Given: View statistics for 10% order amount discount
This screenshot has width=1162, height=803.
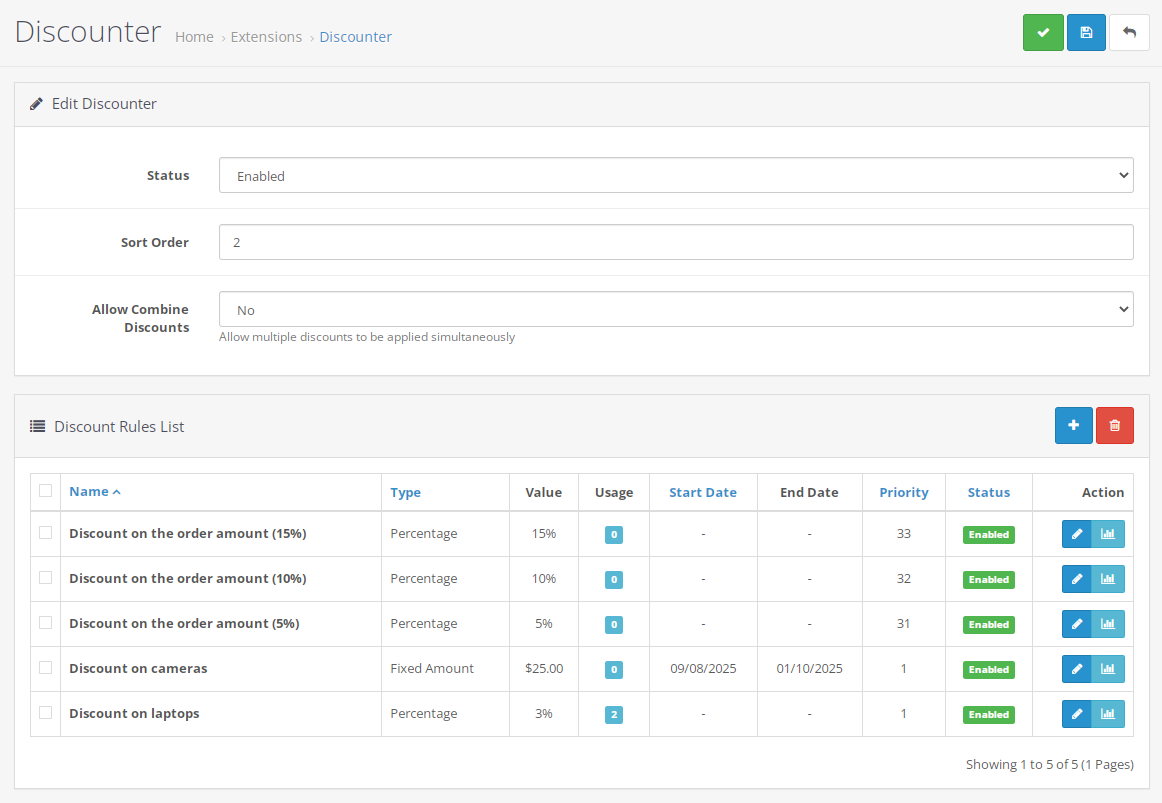Looking at the screenshot, I should (x=1108, y=579).
